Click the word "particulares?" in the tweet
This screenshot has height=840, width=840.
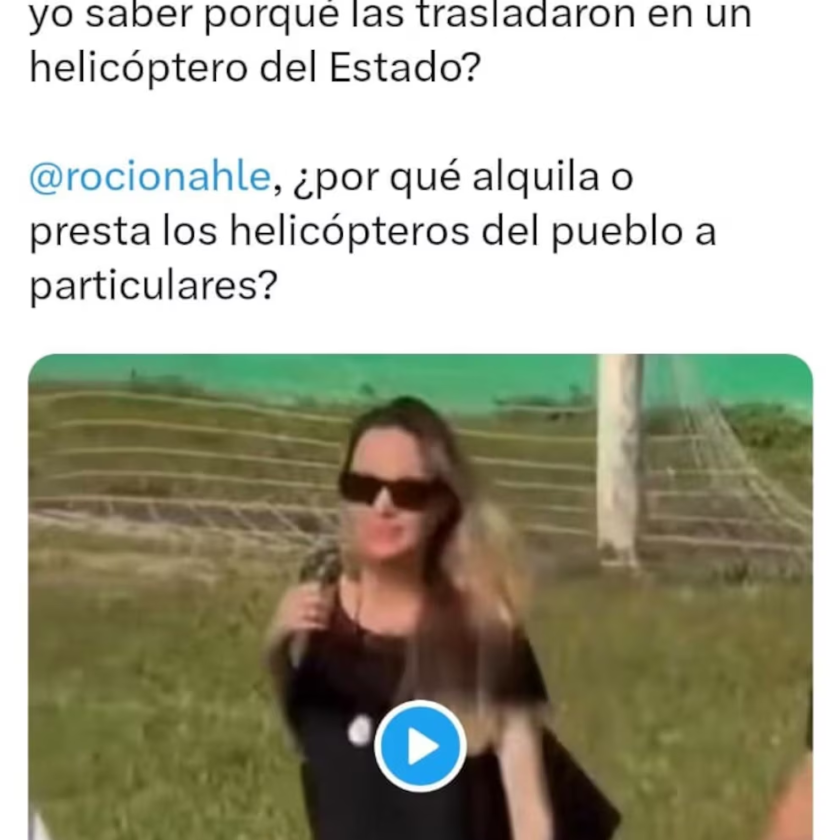[153, 287]
